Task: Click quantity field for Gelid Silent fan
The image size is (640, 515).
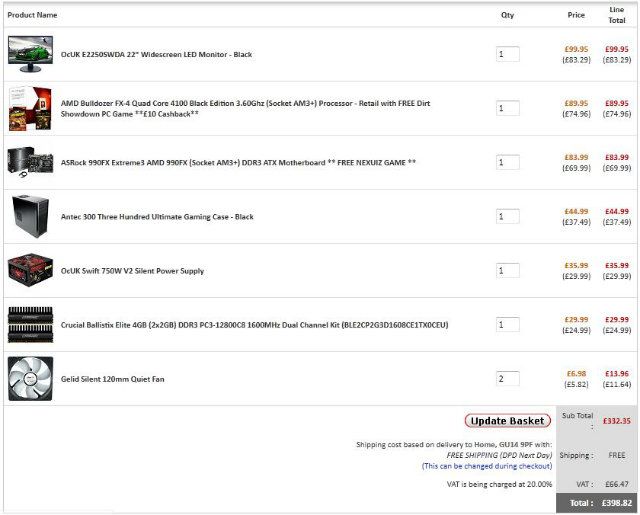Action: pyautogui.click(x=508, y=379)
